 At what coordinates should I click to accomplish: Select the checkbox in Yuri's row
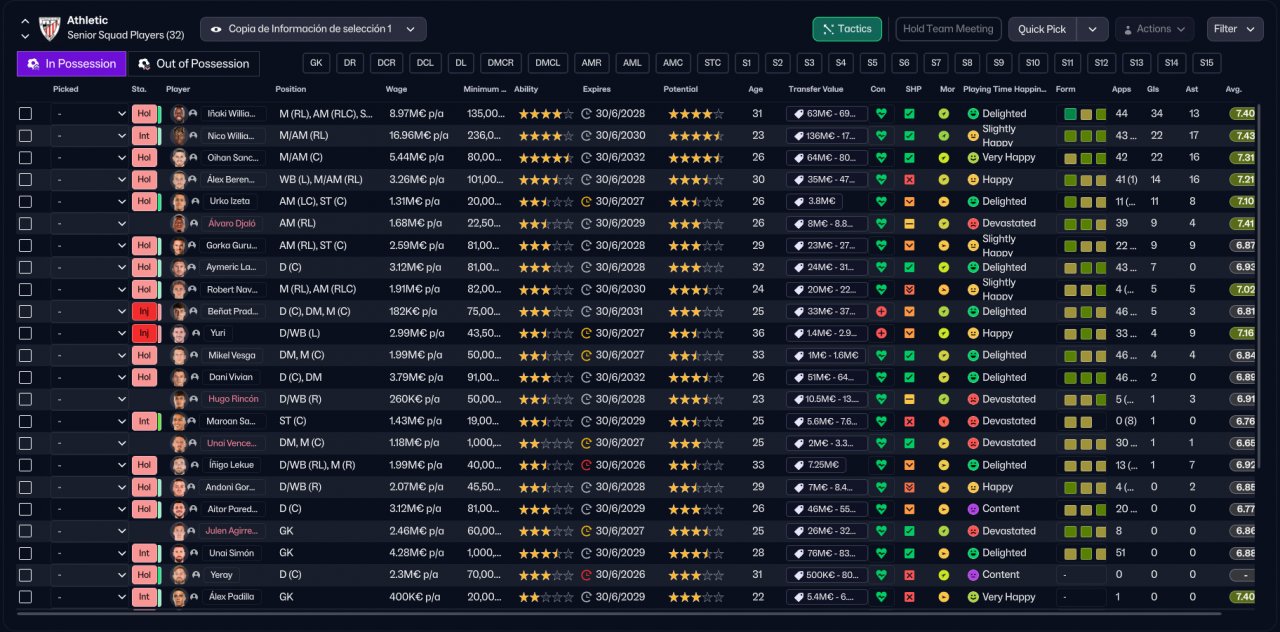[x=25, y=334]
